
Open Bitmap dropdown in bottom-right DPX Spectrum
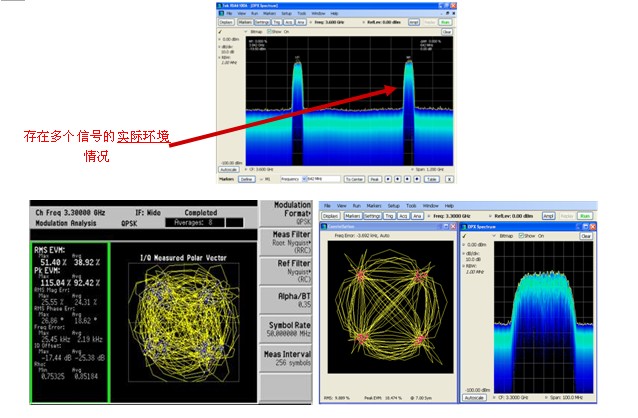click(x=494, y=236)
